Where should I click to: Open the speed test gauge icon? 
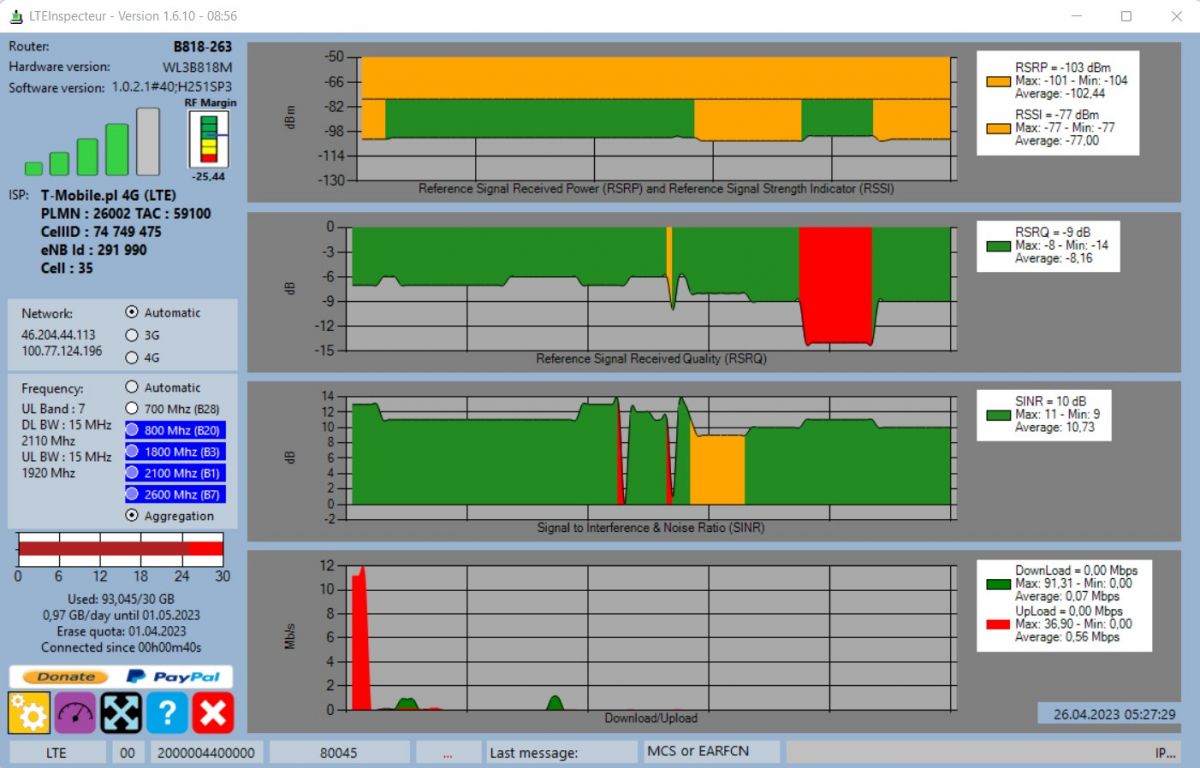click(75, 712)
